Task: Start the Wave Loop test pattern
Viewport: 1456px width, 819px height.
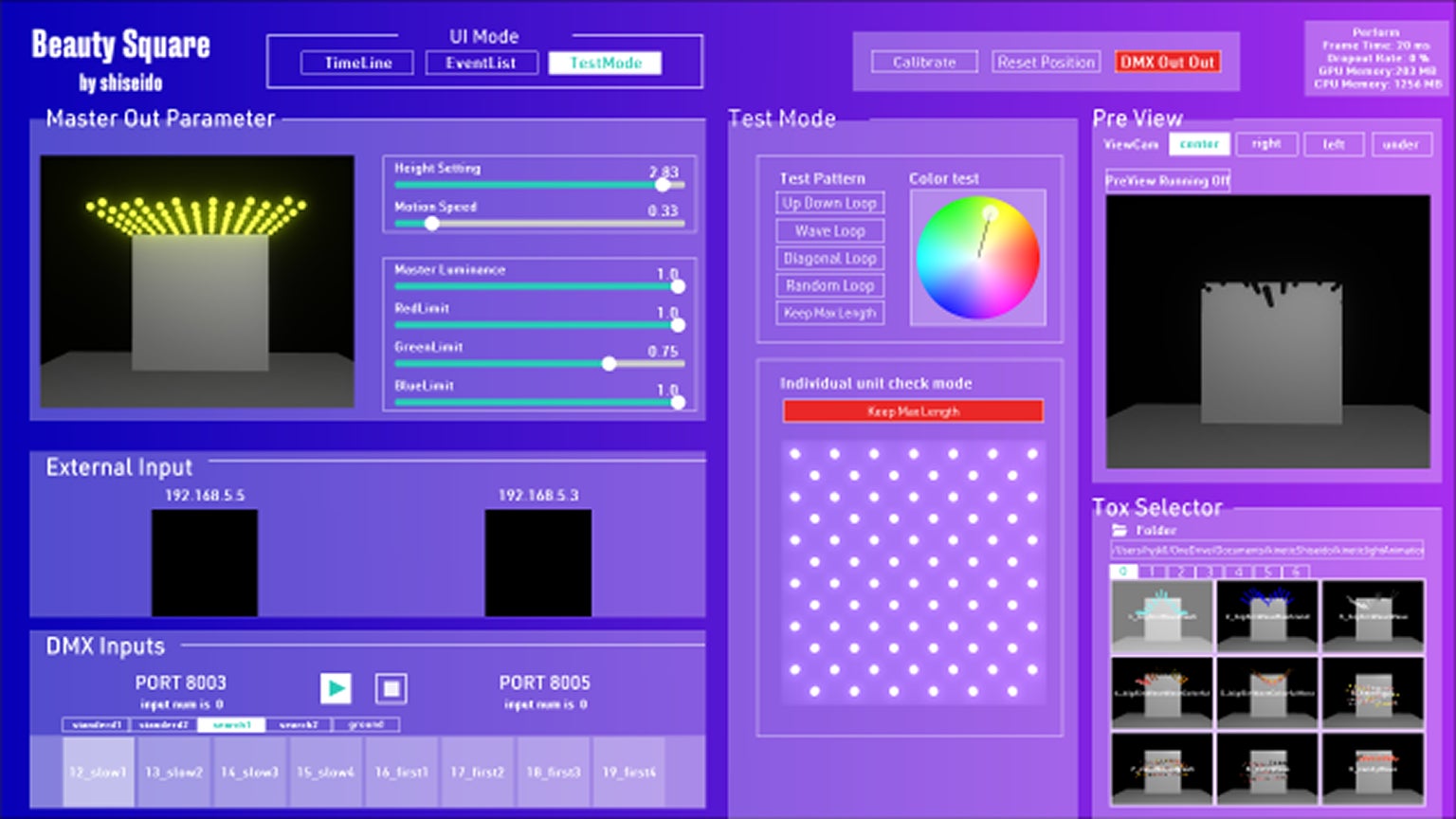Action: click(830, 230)
